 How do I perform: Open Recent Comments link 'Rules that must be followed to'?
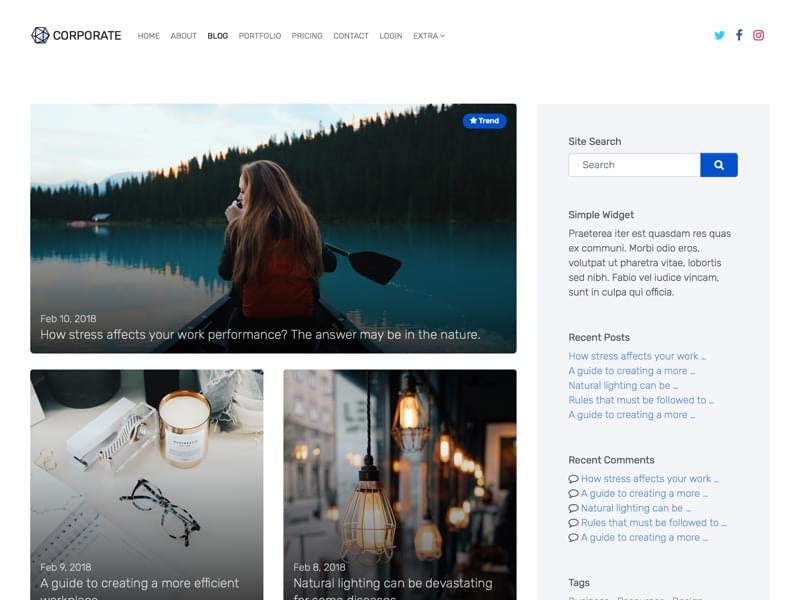point(654,523)
